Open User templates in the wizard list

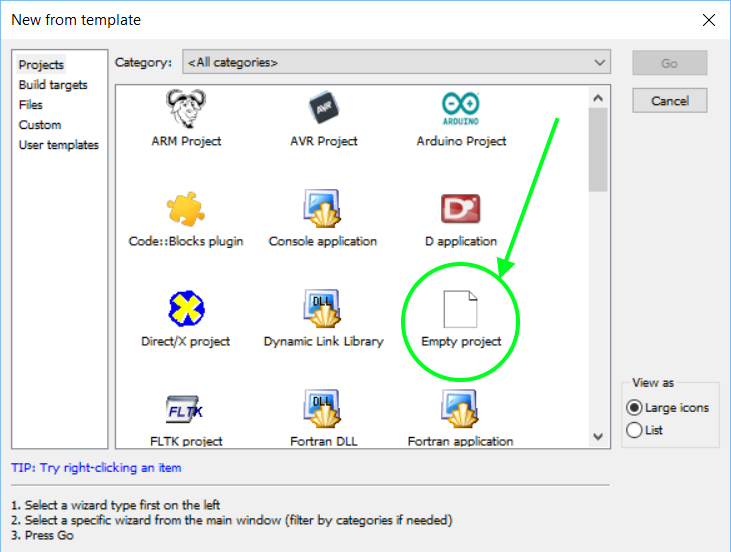click(59, 145)
